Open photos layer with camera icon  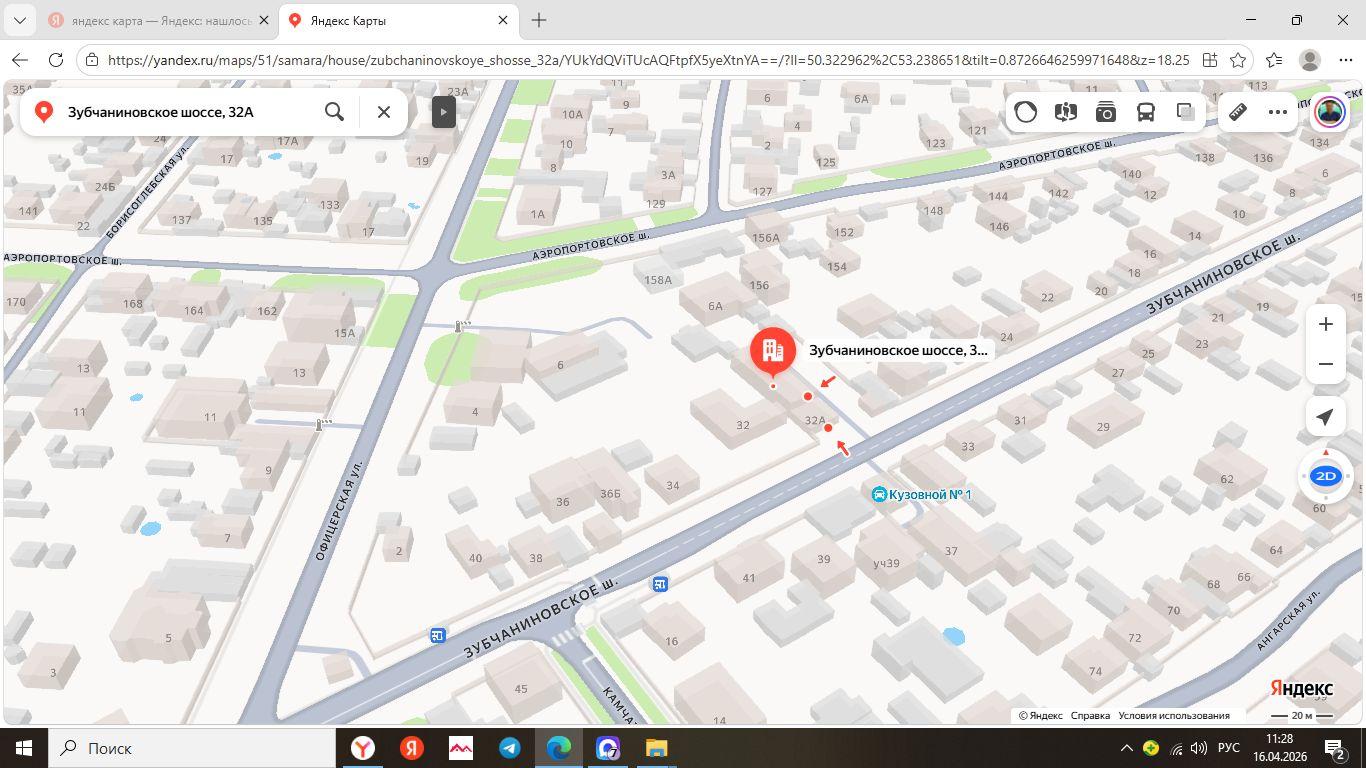click(x=1106, y=112)
